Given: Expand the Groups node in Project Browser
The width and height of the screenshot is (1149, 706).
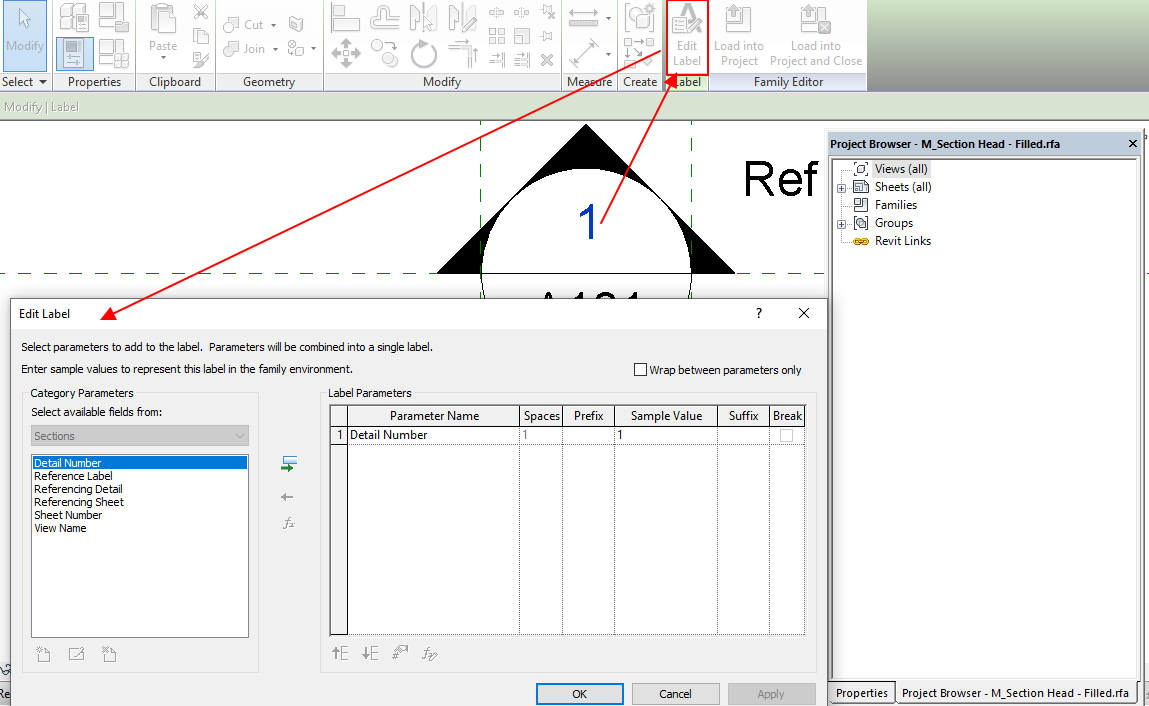Looking at the screenshot, I should [x=841, y=222].
